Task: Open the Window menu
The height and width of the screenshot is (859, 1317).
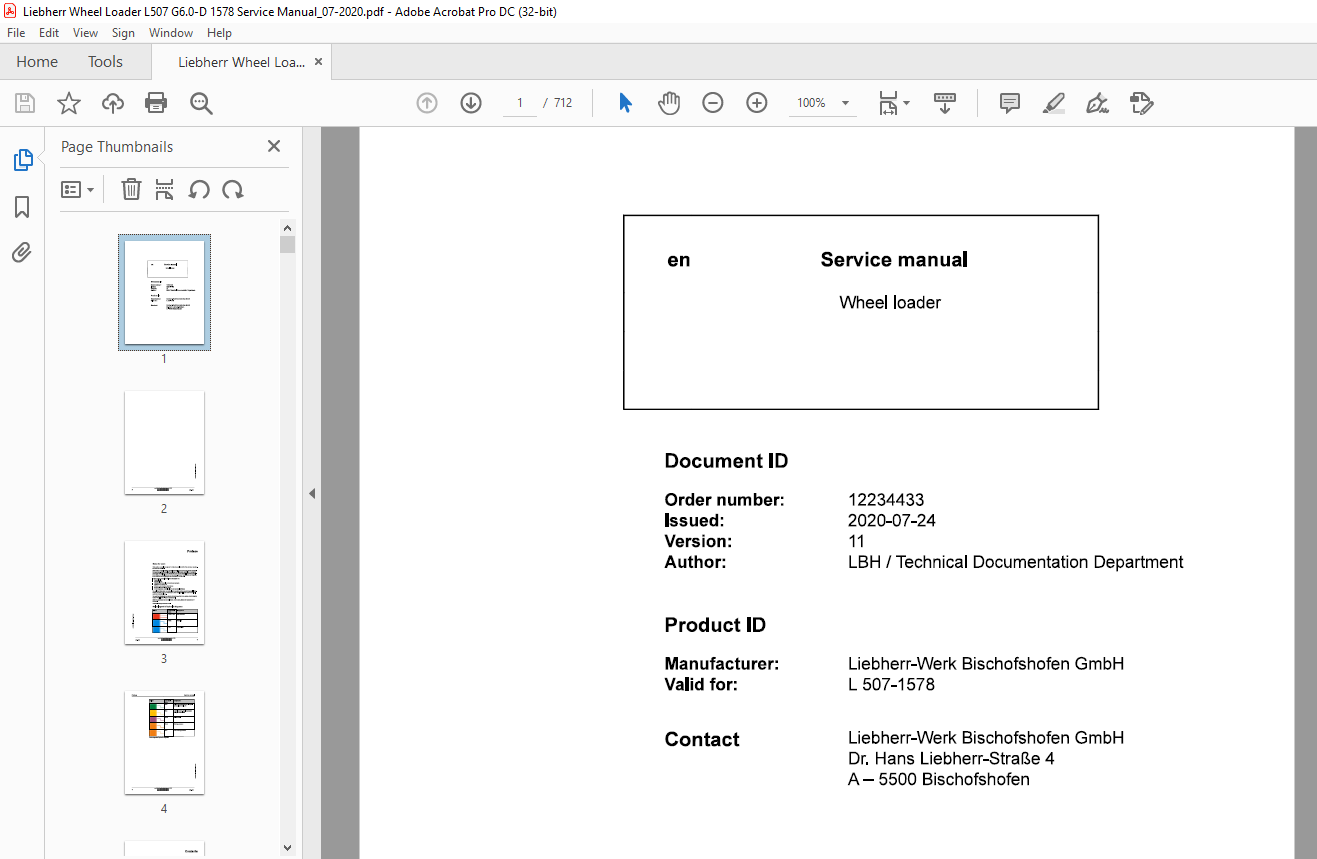Action: (x=171, y=33)
